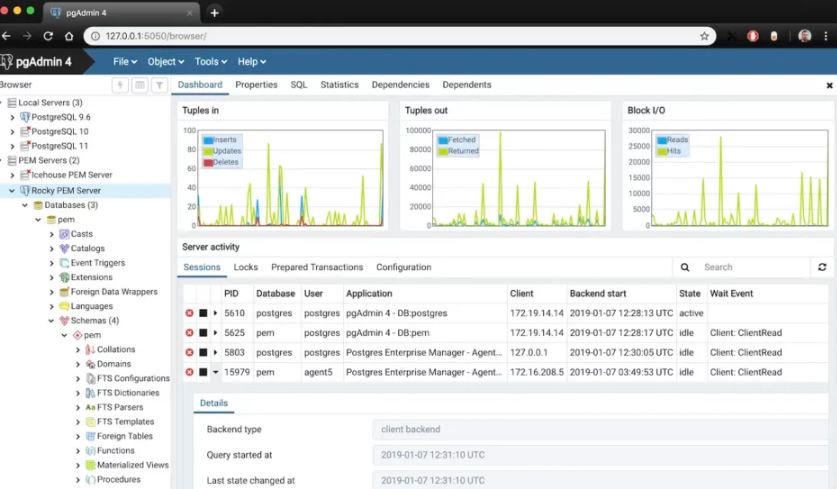
Task: Click the Query Tool icon in Browser panel
Action: 120,85
